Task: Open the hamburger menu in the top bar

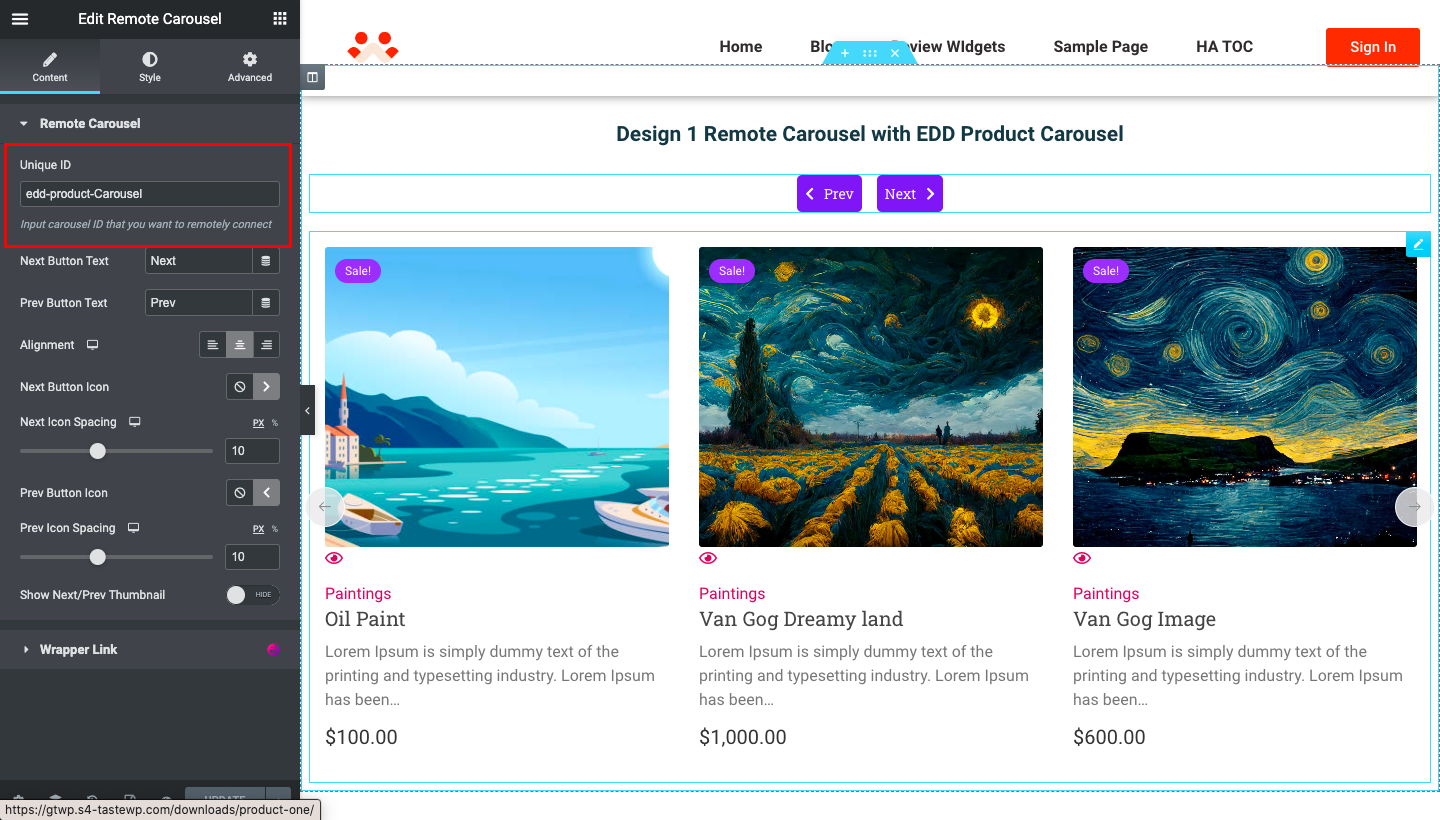Action: click(x=19, y=18)
